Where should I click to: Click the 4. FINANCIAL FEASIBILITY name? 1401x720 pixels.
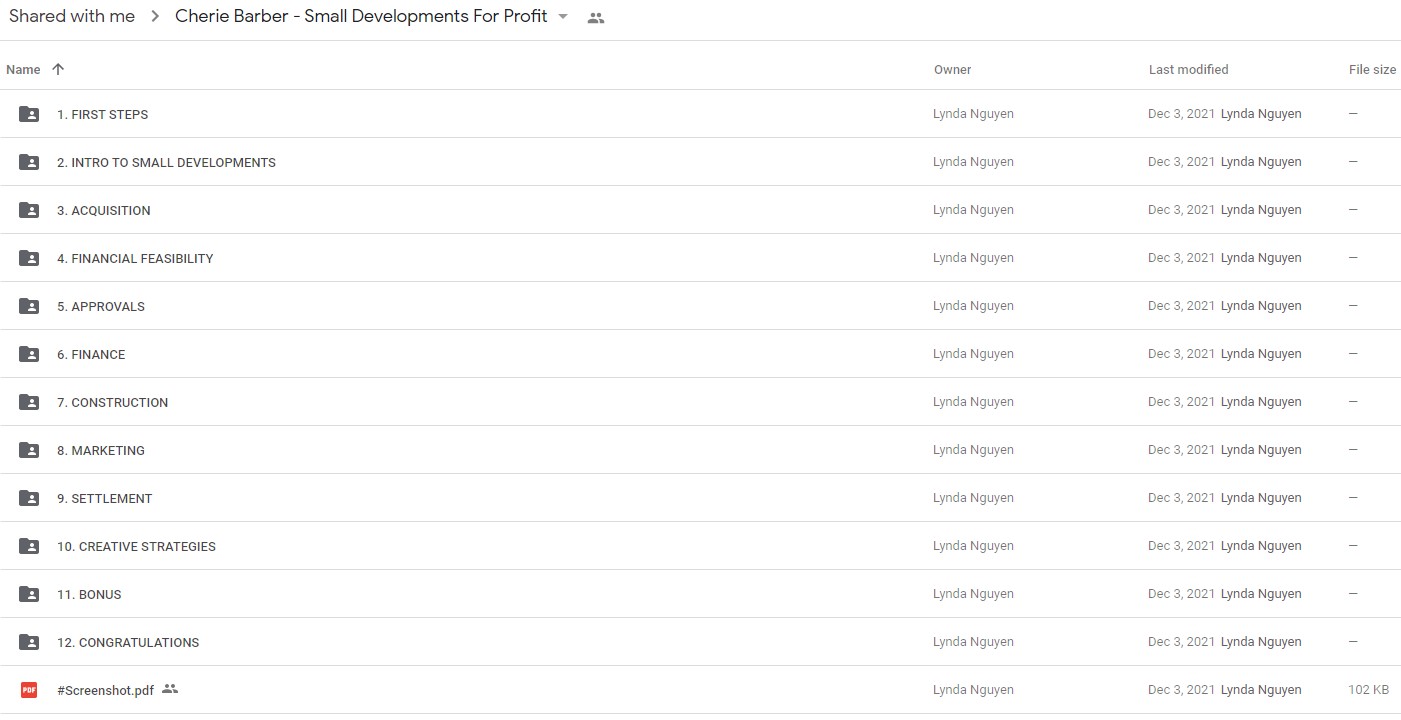[135, 259]
